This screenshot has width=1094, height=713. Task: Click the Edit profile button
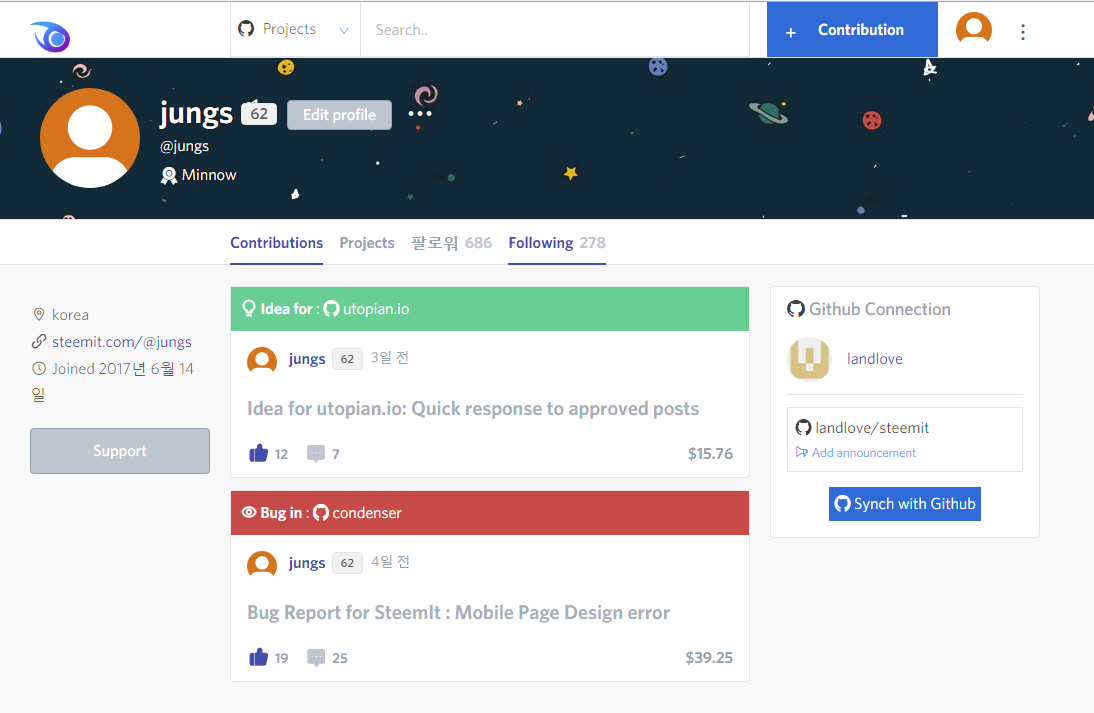[x=339, y=115]
